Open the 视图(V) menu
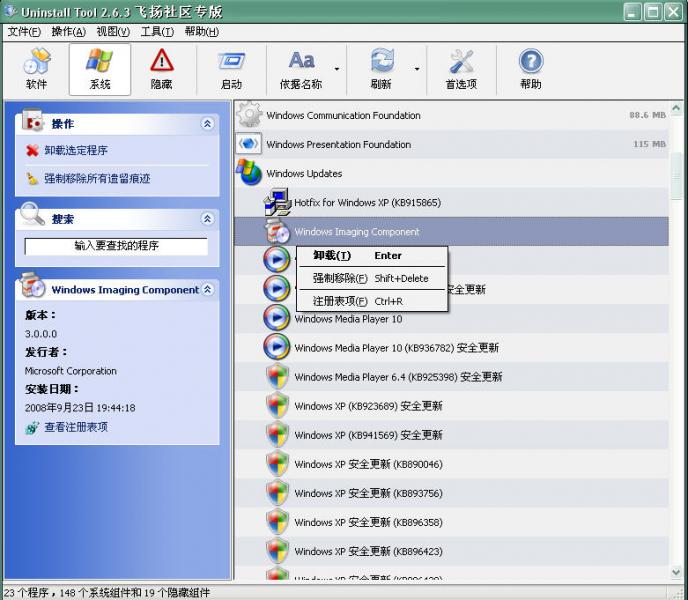688x600 pixels. (x=113, y=32)
